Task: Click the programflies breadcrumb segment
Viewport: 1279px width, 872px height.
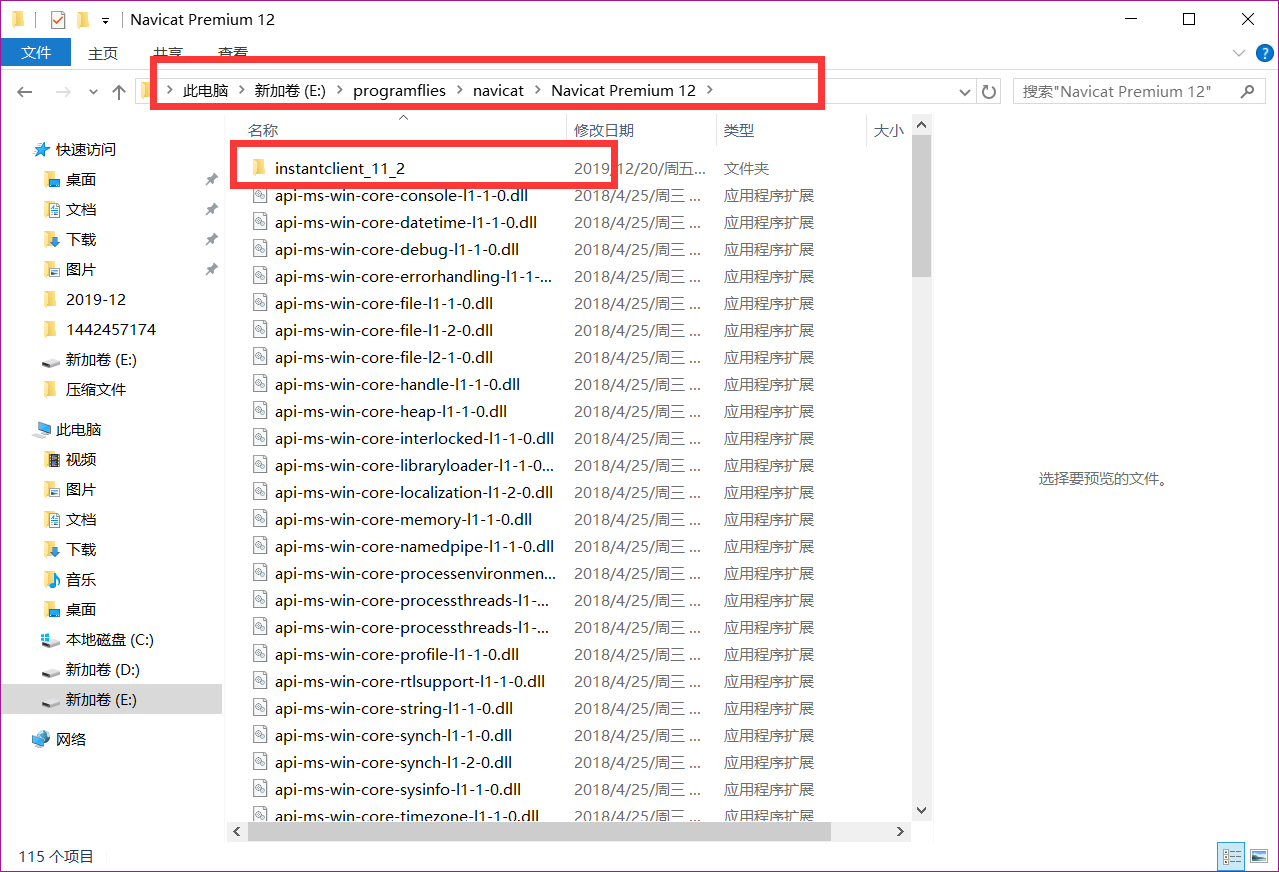Action: click(x=399, y=90)
